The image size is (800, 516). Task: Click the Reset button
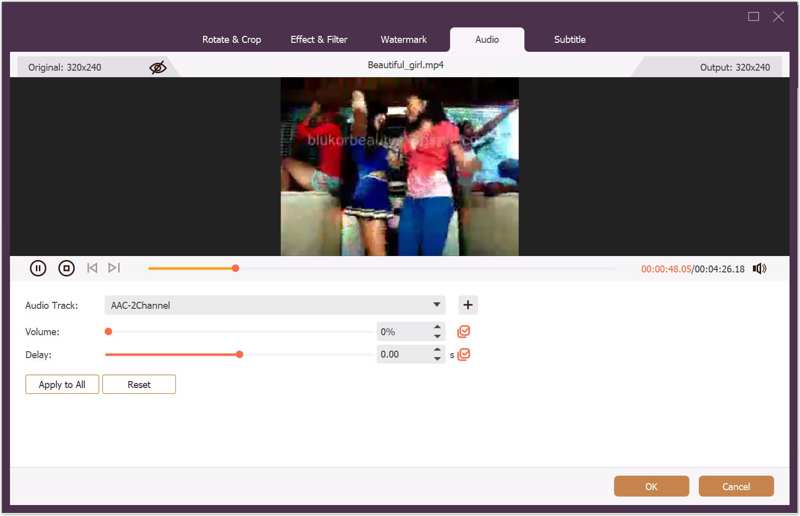[x=139, y=384]
